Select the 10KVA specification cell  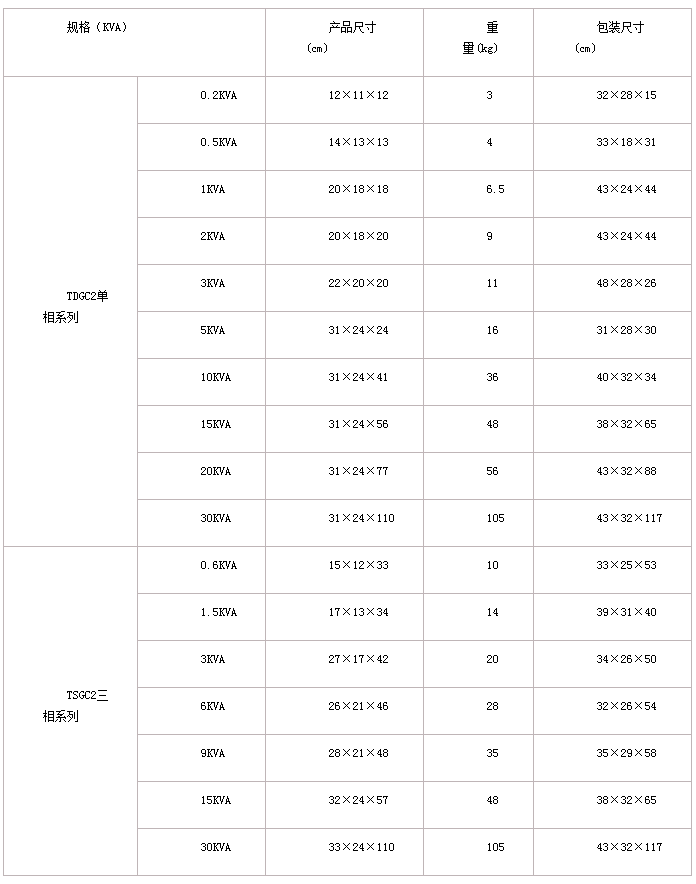(x=215, y=377)
